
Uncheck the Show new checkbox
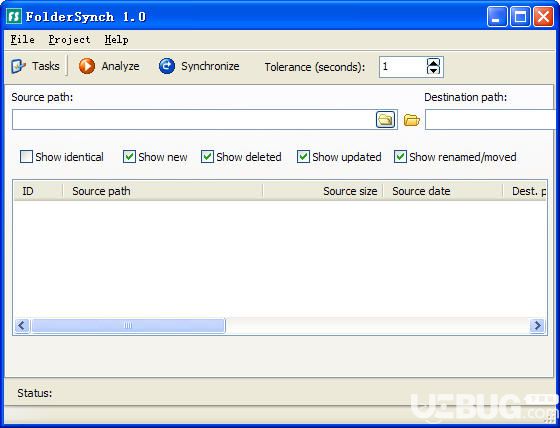point(129,156)
